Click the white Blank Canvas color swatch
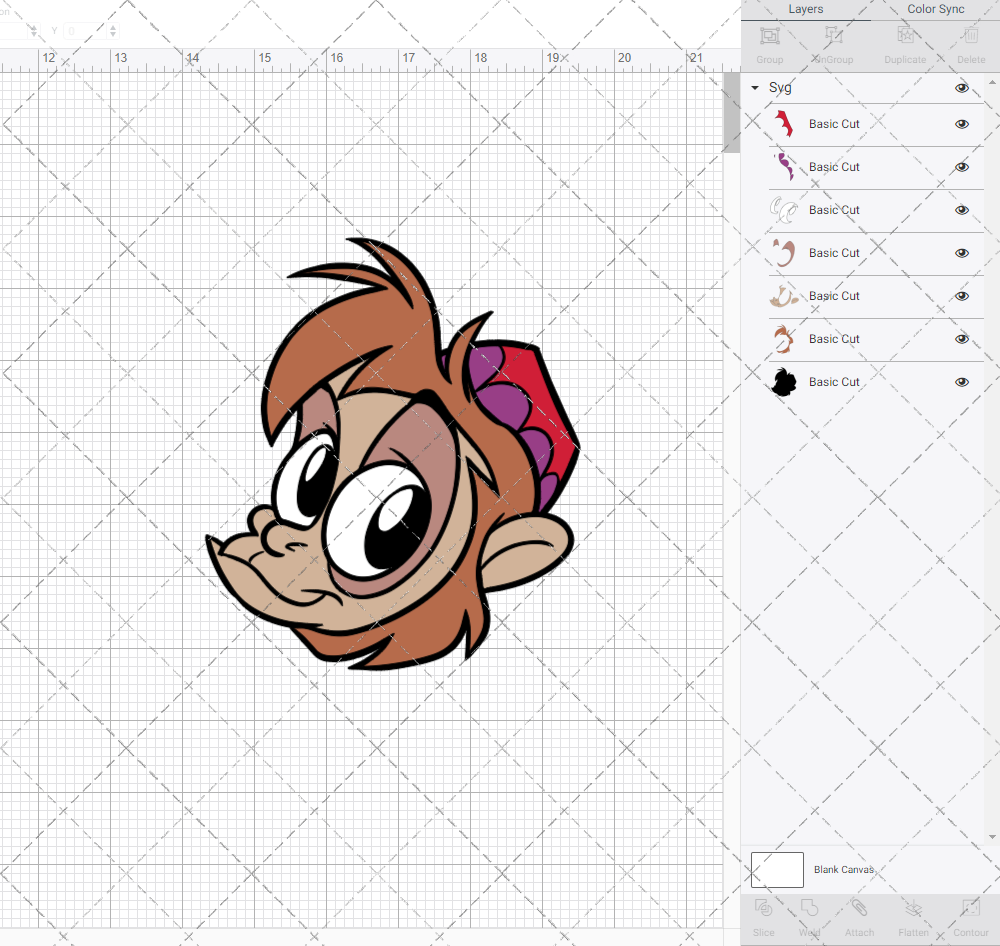This screenshot has width=1000, height=946. tap(777, 869)
